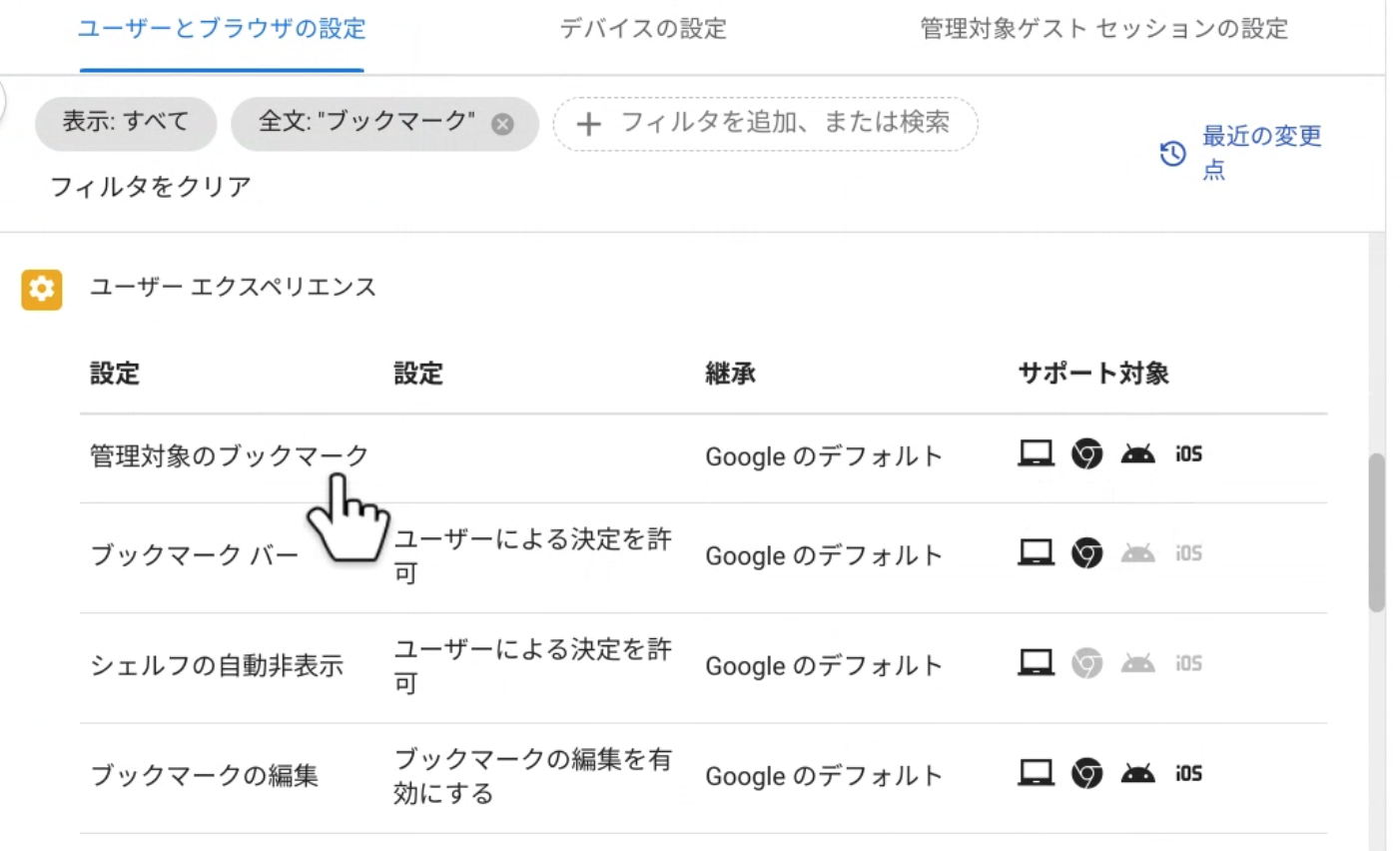Viewport: 1400px width, 851px height.
Task: Select ユーザーとブラウザの設定 tab
Action: click(x=222, y=29)
